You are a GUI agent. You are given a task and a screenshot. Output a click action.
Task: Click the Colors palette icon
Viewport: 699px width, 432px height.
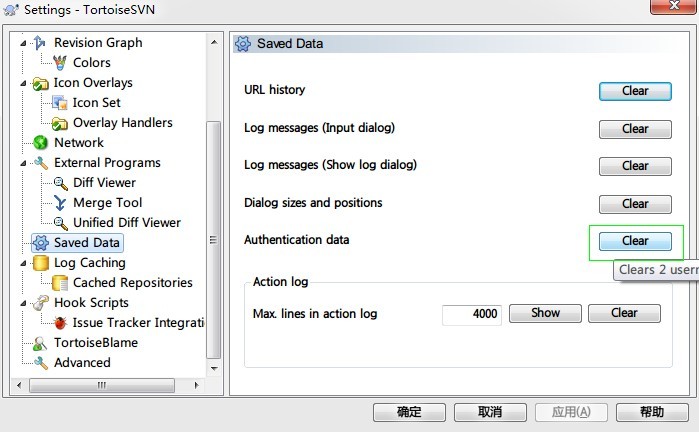[60, 63]
